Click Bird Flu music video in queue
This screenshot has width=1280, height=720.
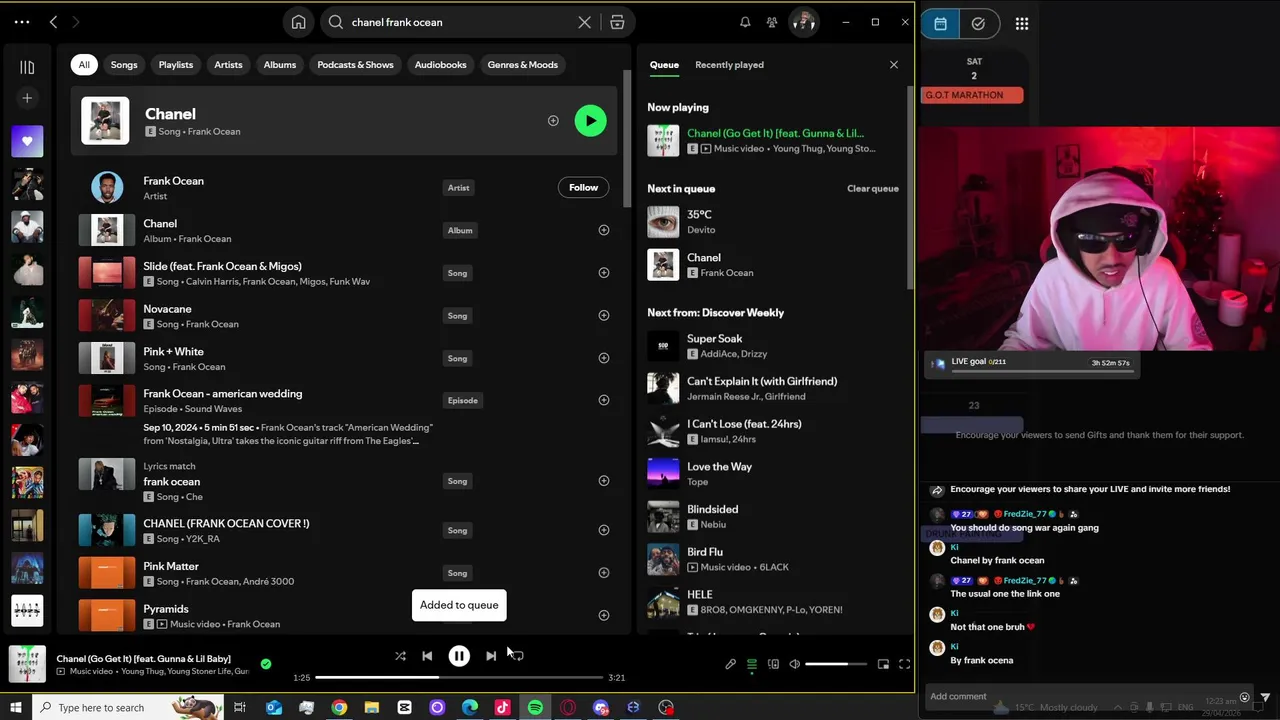[x=773, y=559]
